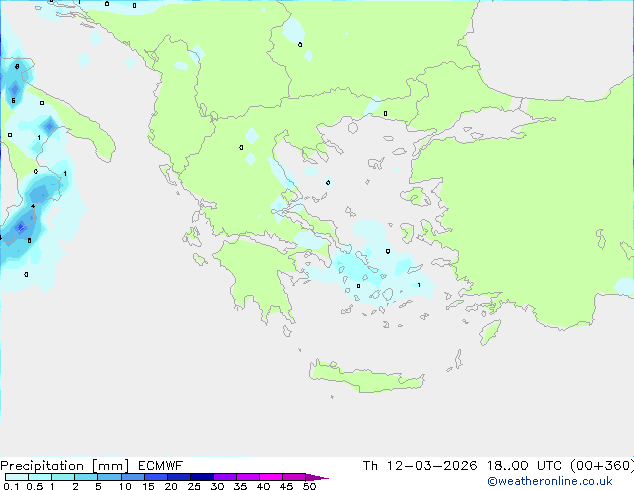The height and width of the screenshot is (490, 634).
Task: Click the '18..00 UTC' time label
Action: (524, 466)
